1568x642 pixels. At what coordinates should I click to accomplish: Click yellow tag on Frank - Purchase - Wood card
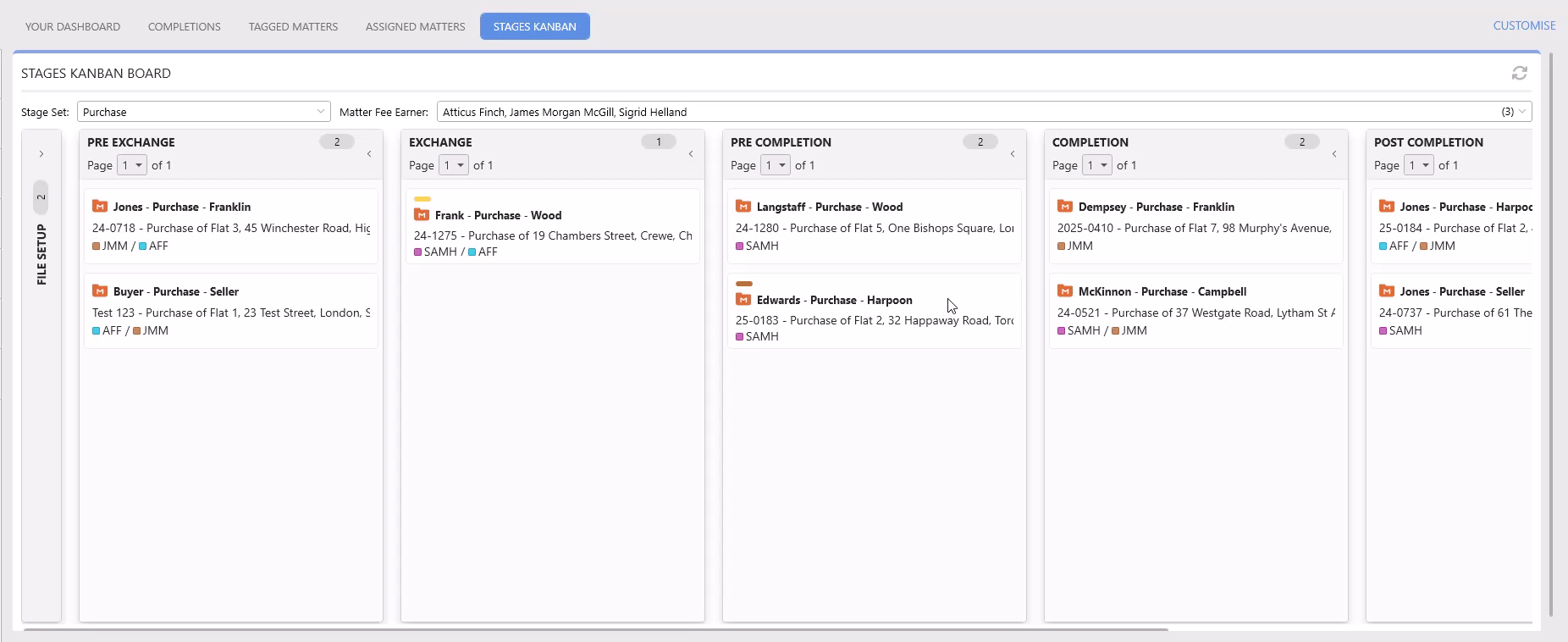[x=422, y=199]
